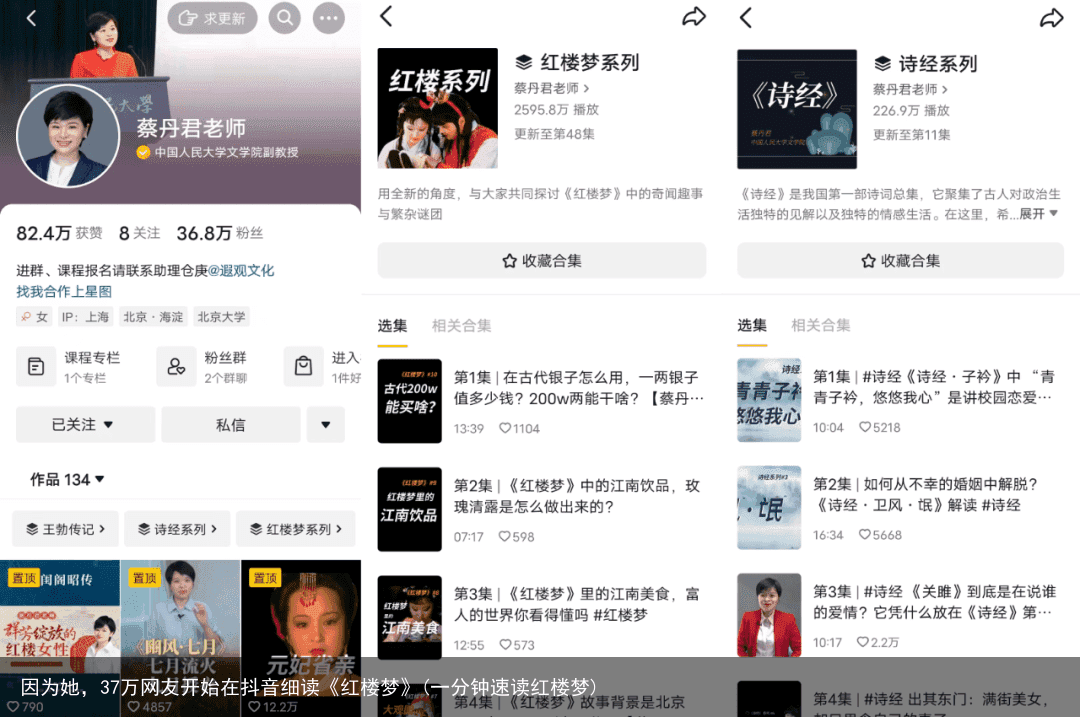Open the pinned 豳风·七月 video
The height and width of the screenshot is (717, 1080).
pos(180,638)
